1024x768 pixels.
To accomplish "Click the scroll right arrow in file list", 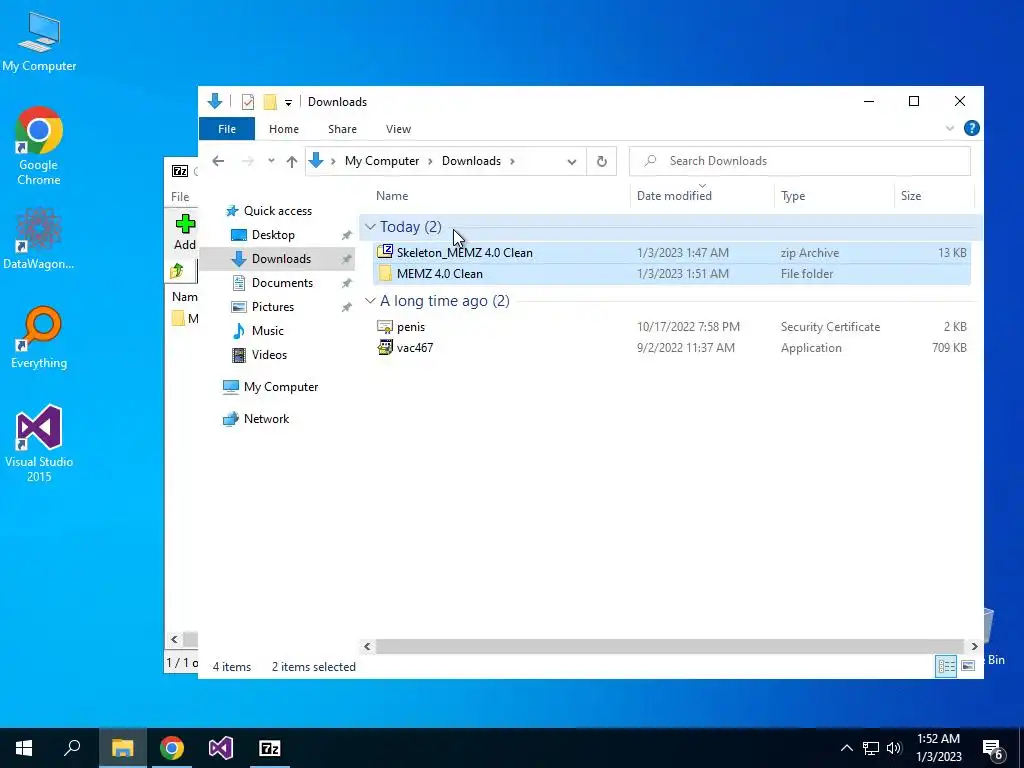I will 974,647.
